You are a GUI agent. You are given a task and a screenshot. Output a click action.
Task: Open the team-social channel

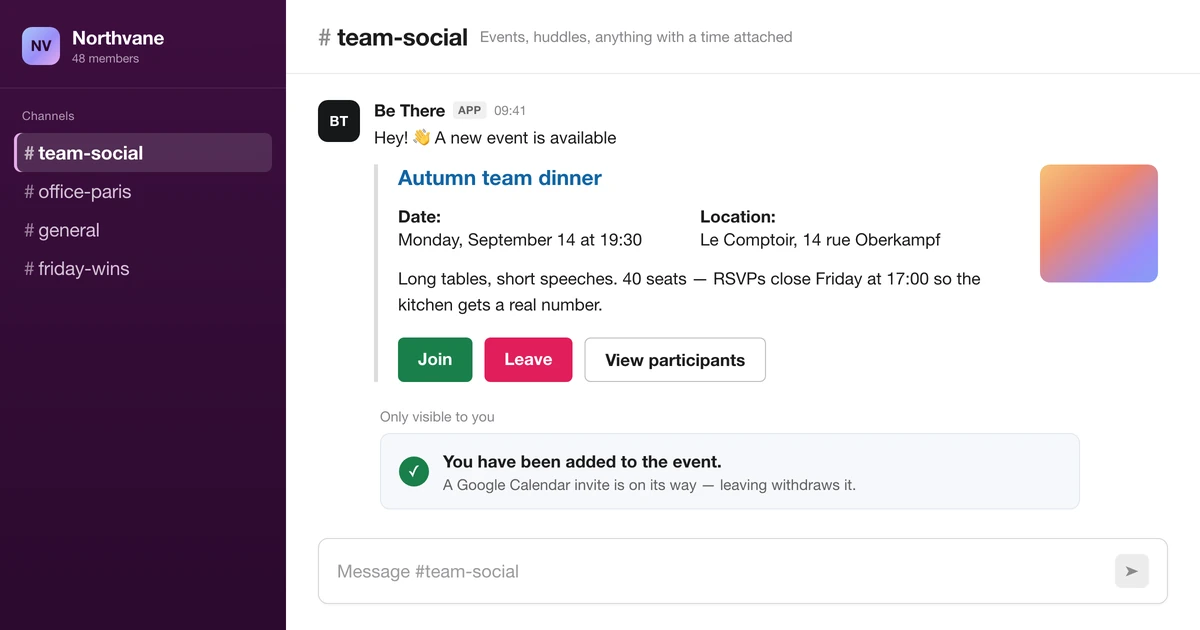click(143, 153)
